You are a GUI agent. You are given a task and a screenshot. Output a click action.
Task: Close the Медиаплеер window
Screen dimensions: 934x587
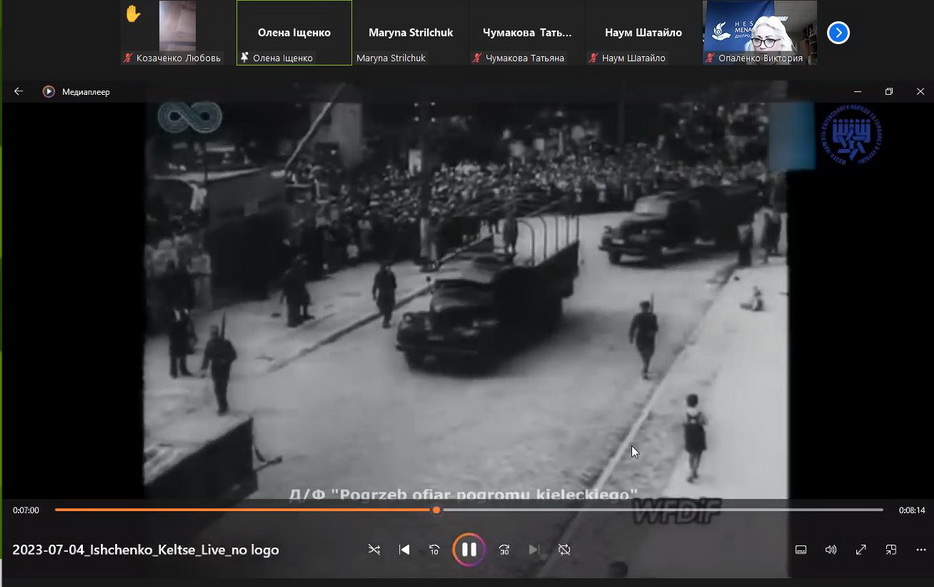coord(920,91)
